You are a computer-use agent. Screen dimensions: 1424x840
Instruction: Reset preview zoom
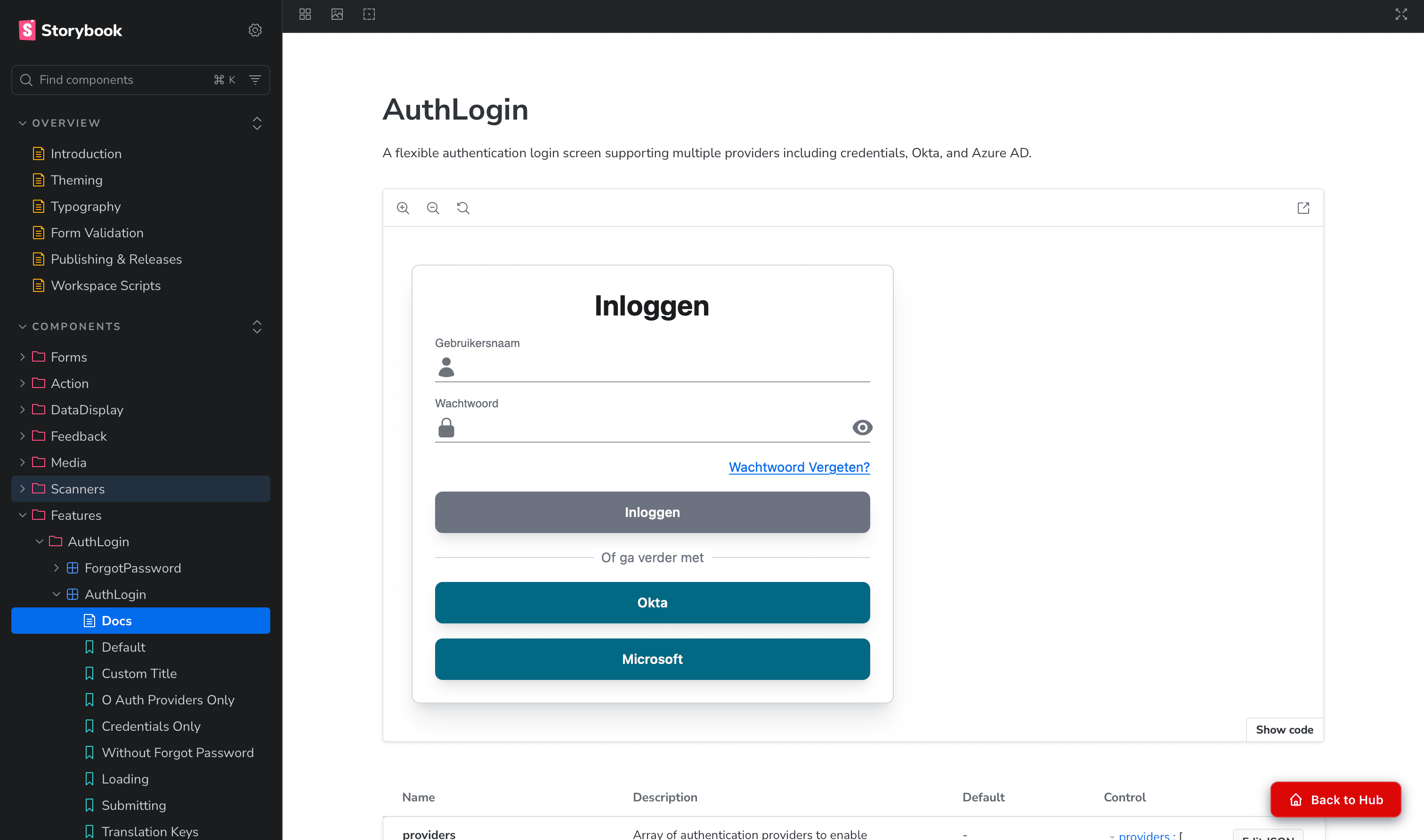coord(463,208)
